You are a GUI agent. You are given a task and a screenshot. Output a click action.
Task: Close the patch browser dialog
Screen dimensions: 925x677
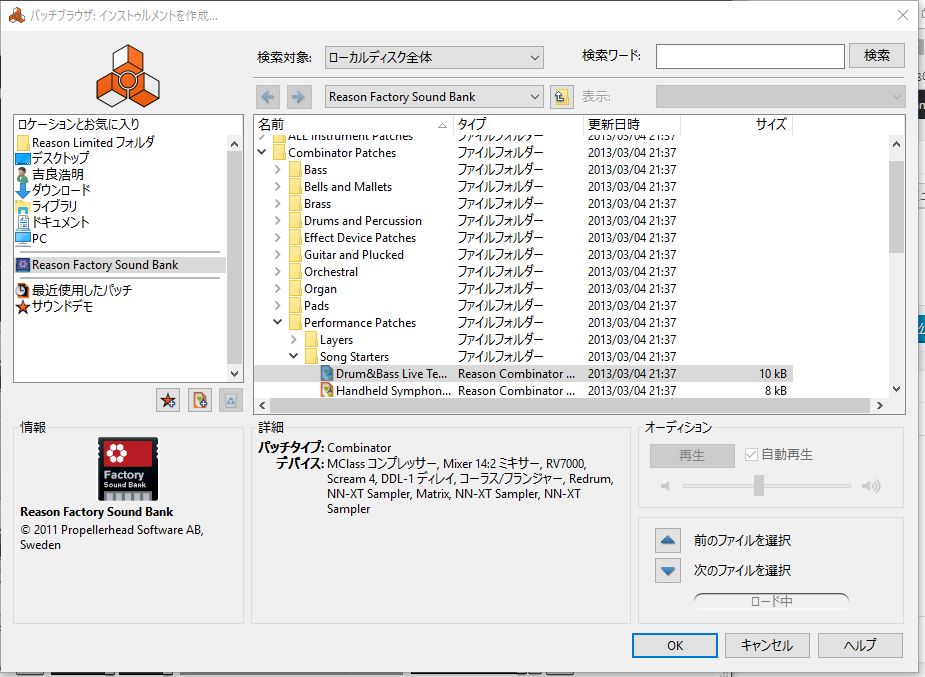[903, 15]
